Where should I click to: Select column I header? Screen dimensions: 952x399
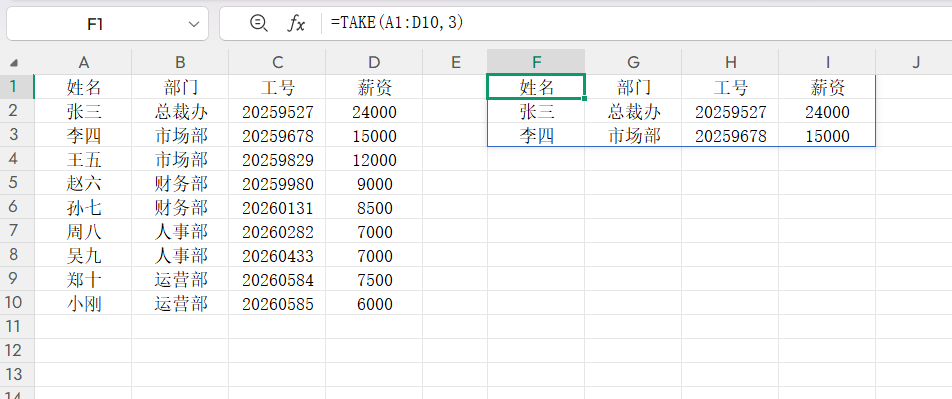tap(828, 62)
